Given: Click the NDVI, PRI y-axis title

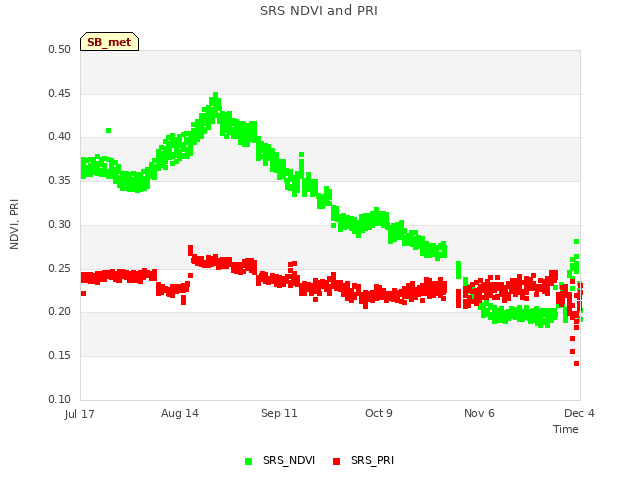Looking at the screenshot, I should pos(14,224).
